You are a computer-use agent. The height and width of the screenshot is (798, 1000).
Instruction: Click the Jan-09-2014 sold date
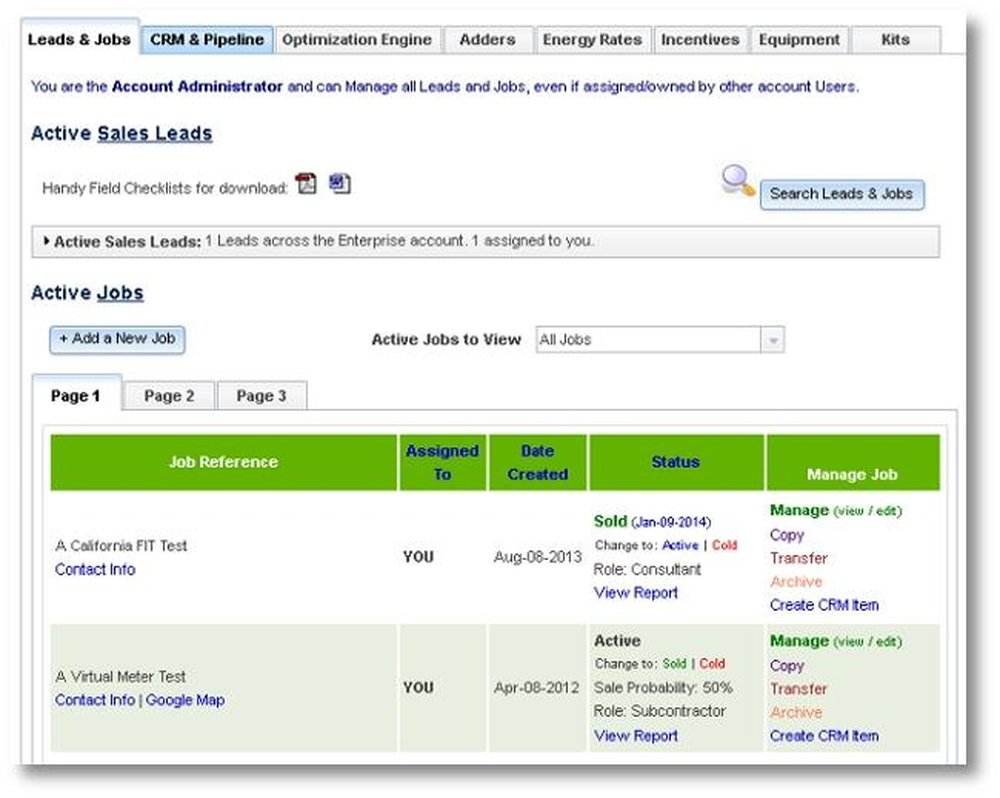671,522
